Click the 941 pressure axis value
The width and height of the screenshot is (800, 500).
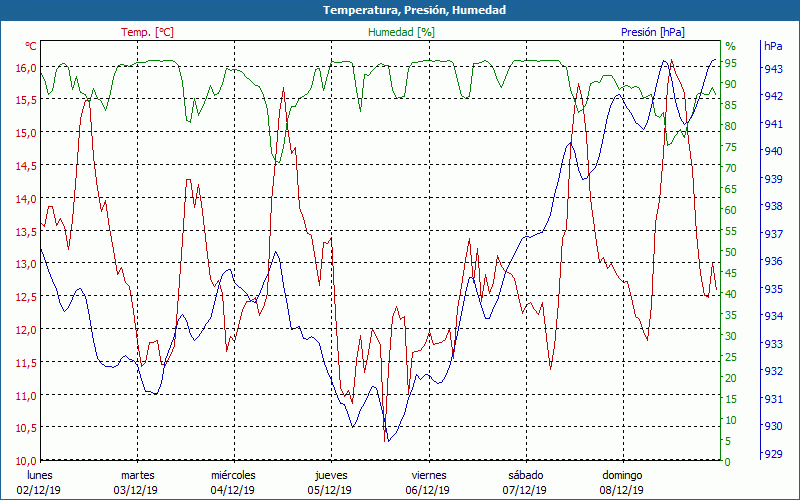tap(773, 124)
